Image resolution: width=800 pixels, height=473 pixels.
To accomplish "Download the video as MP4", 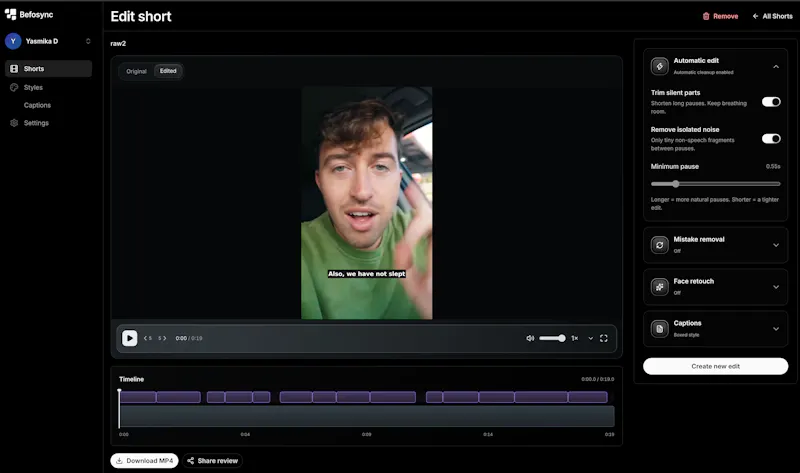I will coord(144,461).
